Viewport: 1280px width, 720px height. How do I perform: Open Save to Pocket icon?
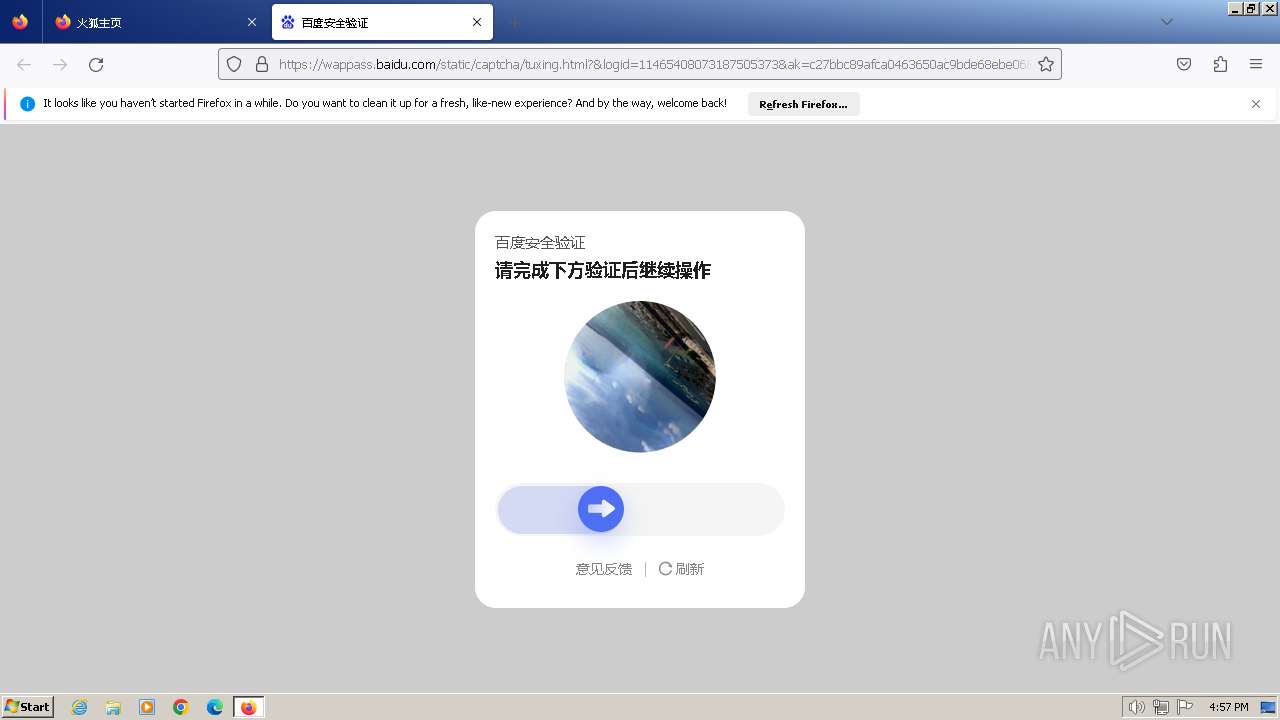1184,64
